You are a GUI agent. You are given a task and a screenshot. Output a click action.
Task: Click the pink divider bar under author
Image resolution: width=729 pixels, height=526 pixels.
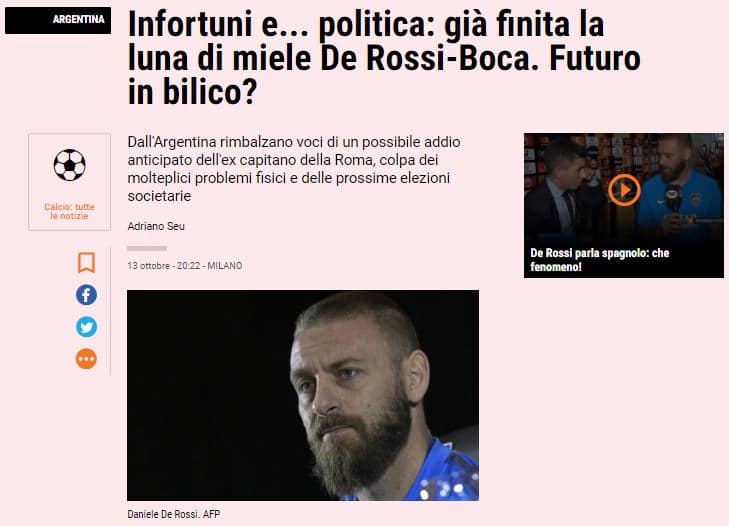tap(147, 248)
